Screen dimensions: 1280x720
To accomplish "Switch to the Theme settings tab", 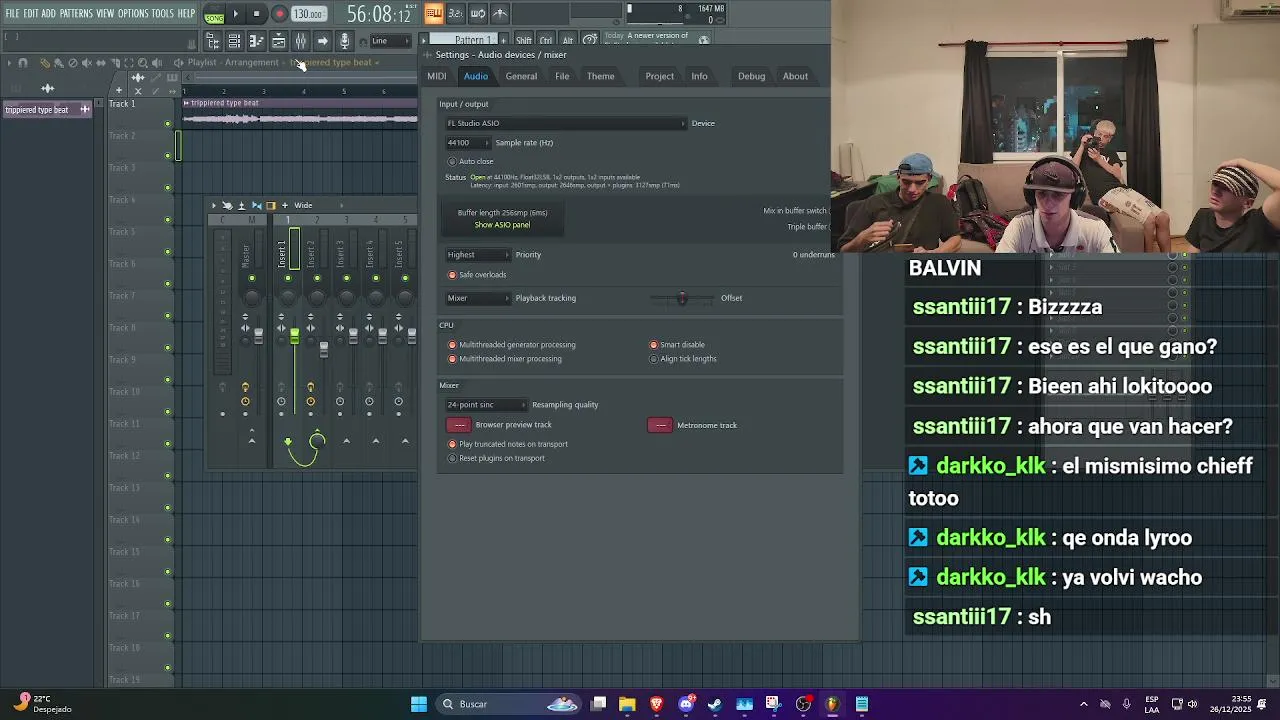I will [x=600, y=76].
